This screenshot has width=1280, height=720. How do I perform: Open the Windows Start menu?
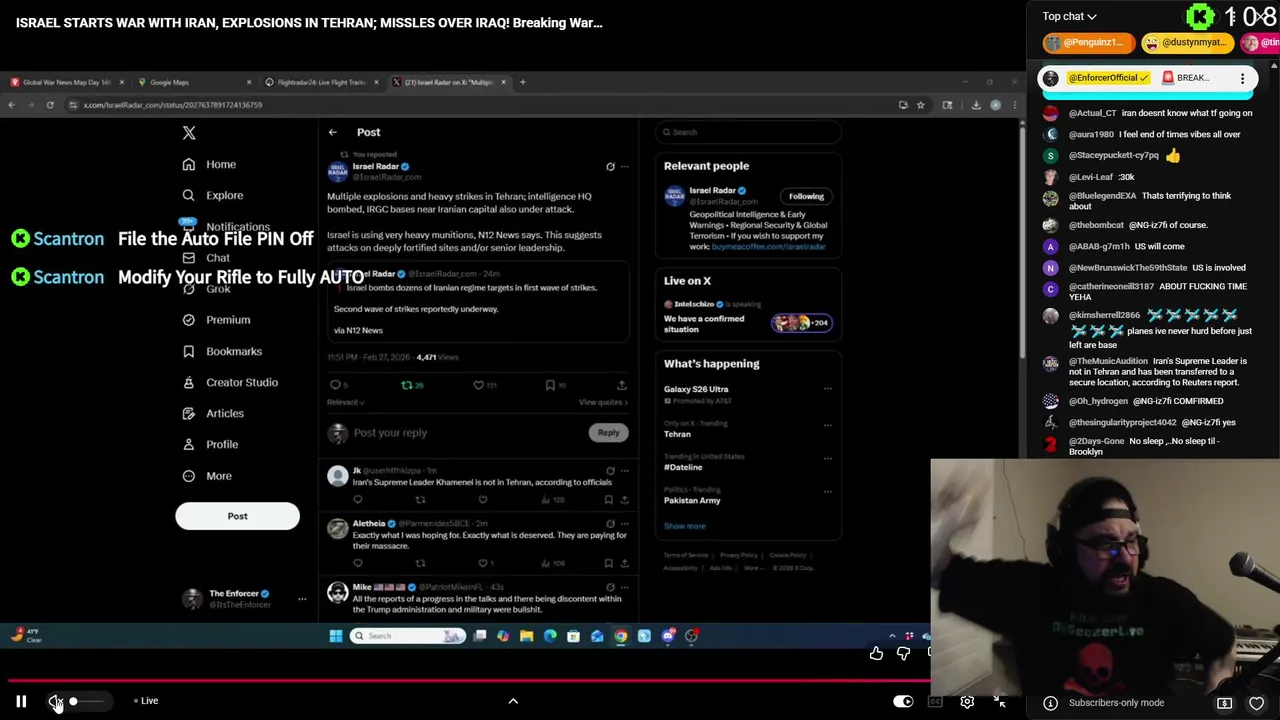(x=336, y=636)
